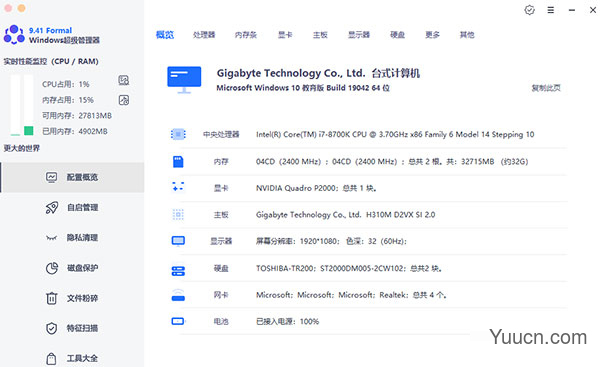The height and width of the screenshot is (367, 600).
Task: Click the 更大的世界 label
Action: (x=21, y=148)
